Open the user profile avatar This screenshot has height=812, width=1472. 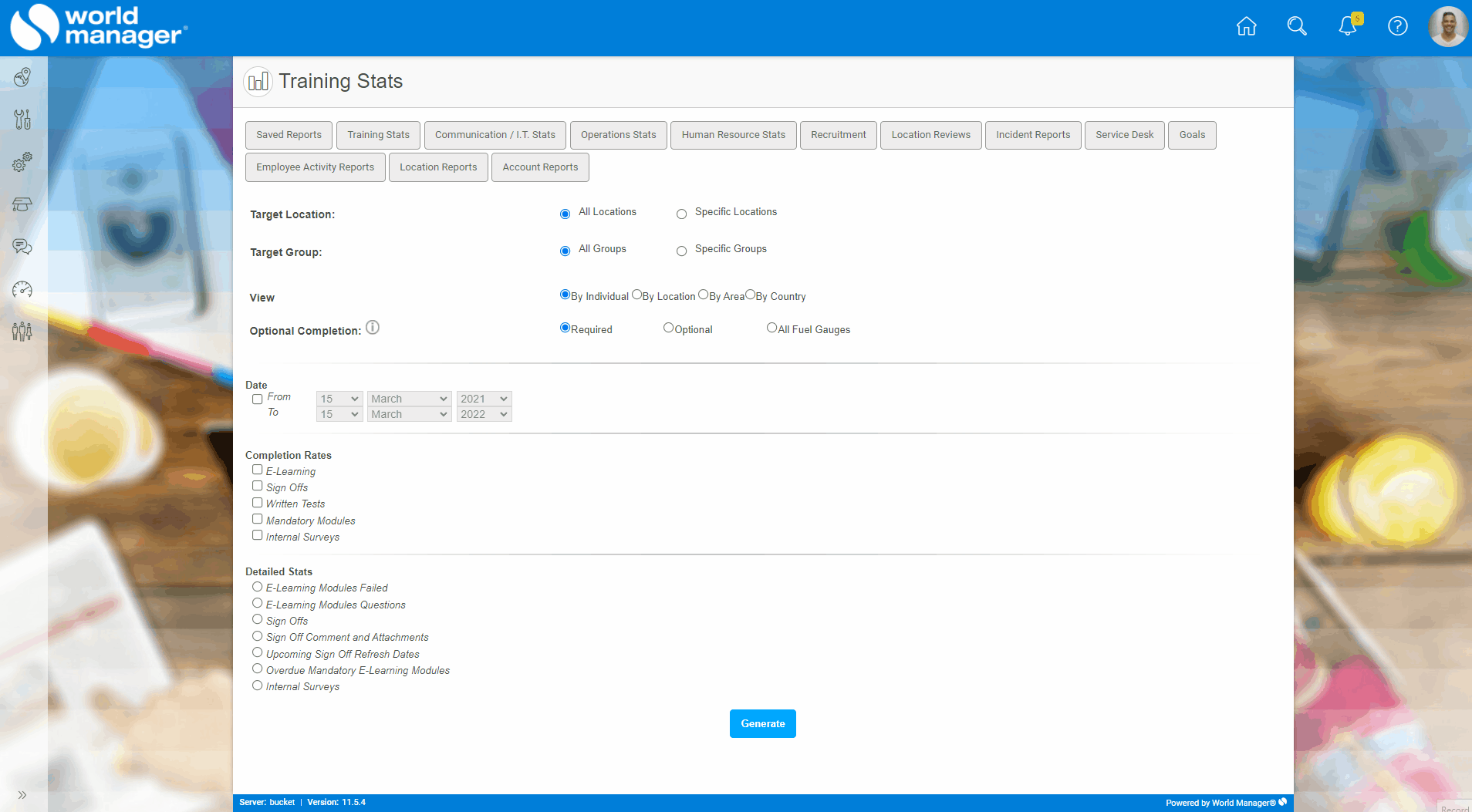[1447, 27]
